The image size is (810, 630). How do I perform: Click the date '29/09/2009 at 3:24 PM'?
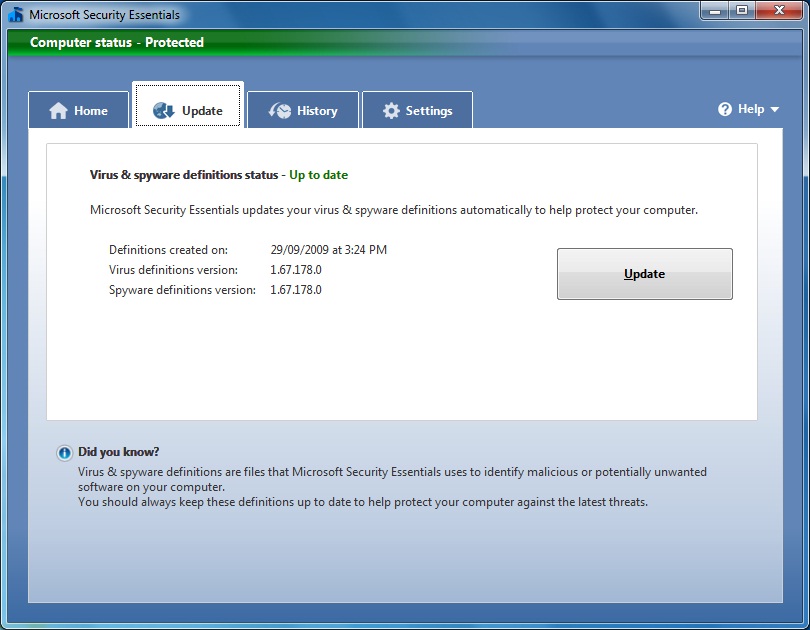tap(329, 250)
